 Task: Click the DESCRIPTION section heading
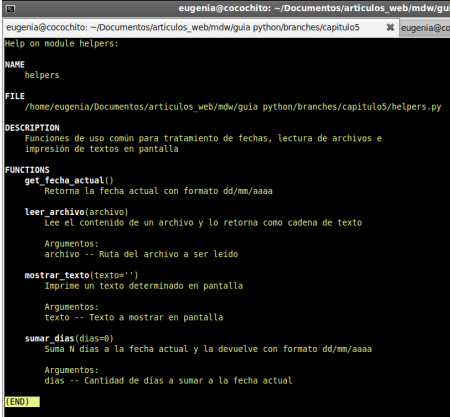pos(32,128)
